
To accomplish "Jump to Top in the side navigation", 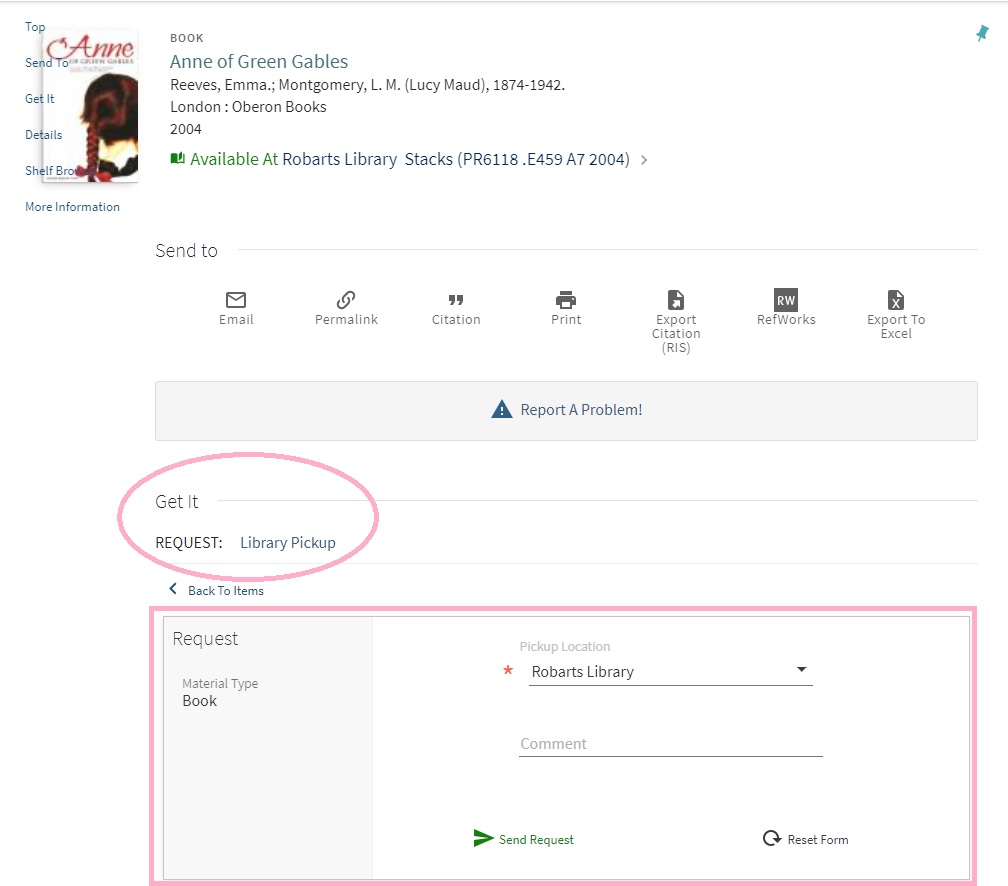I will [x=35, y=26].
